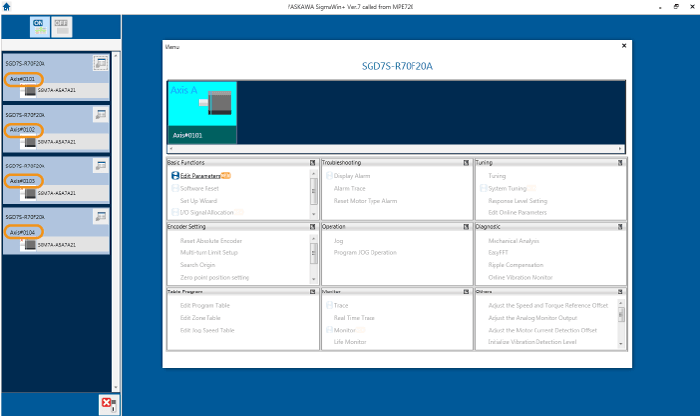The height and width of the screenshot is (417, 700).
Task: Select Axis#0102 in the drive list
Action: point(22,130)
